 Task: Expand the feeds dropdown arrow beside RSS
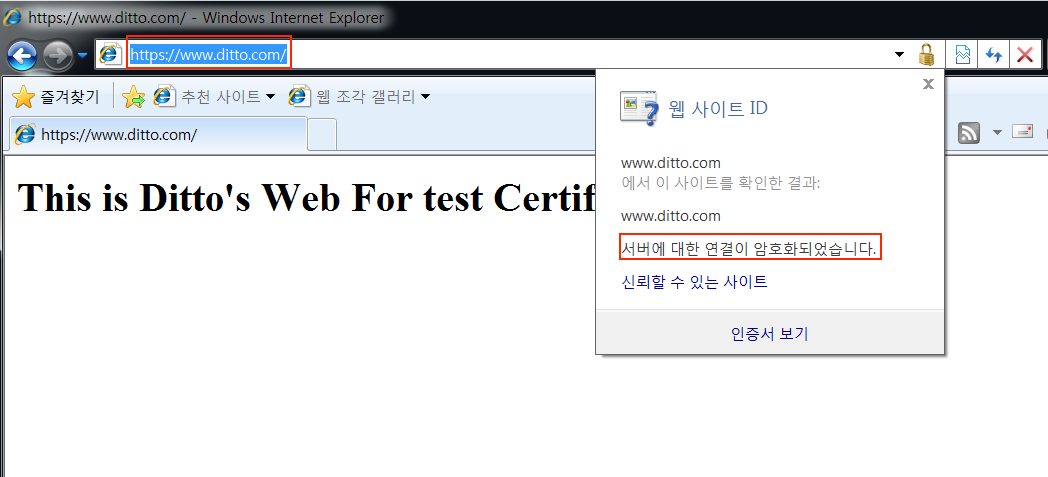pos(997,132)
